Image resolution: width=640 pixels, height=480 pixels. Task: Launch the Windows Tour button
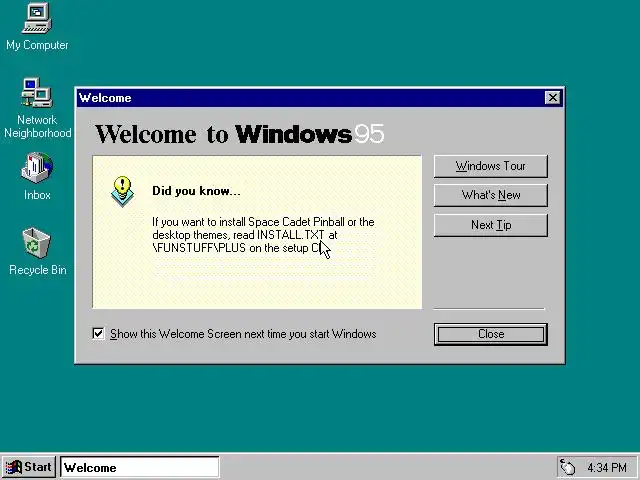point(491,166)
